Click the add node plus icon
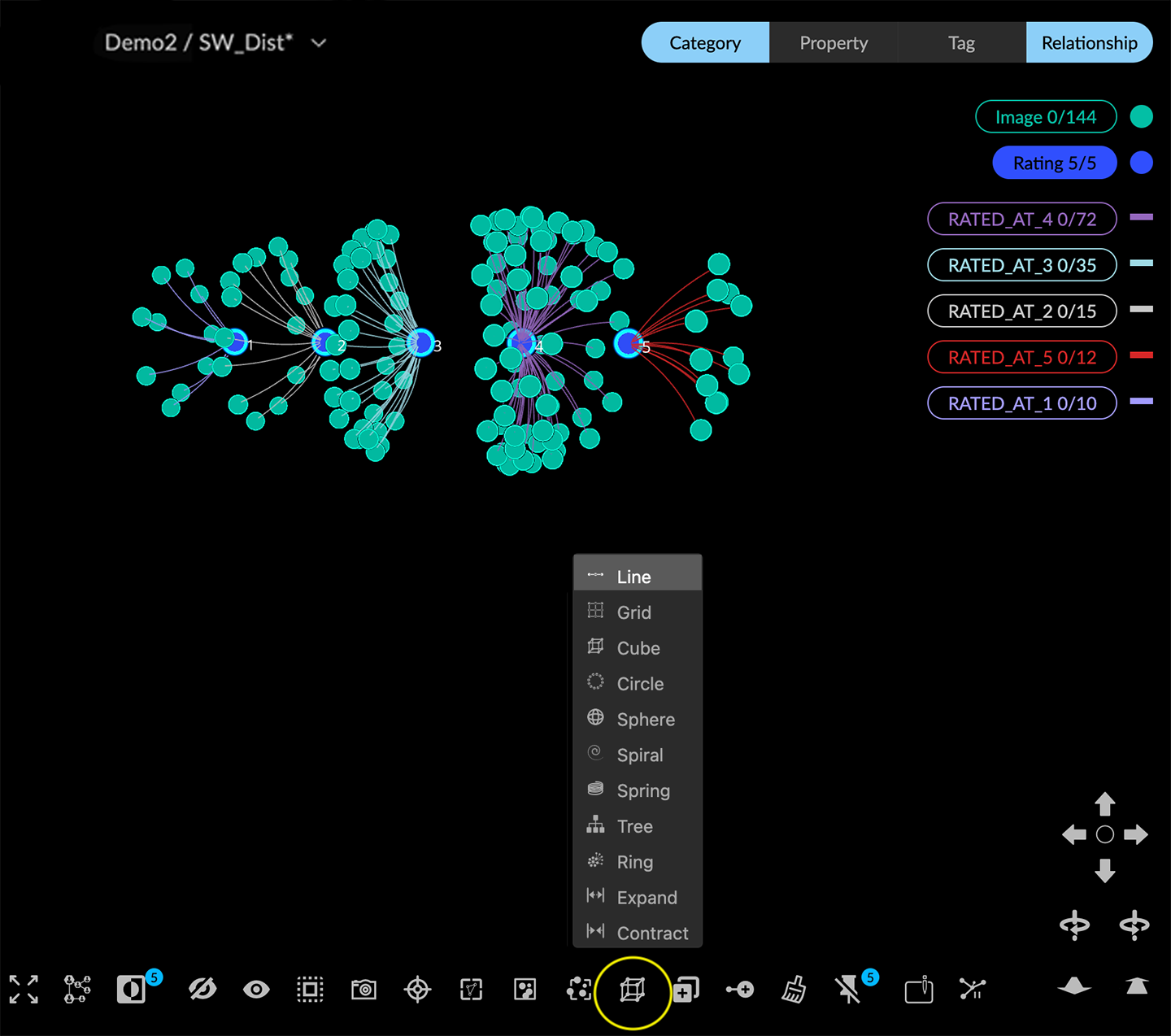This screenshot has height=1036, width=1171. (x=740, y=989)
